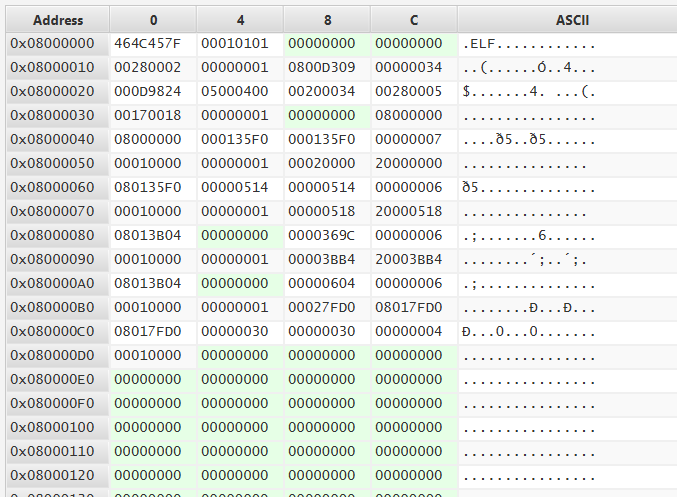Select address cell 0x08000080
This screenshot has height=497, width=677.
58,235
